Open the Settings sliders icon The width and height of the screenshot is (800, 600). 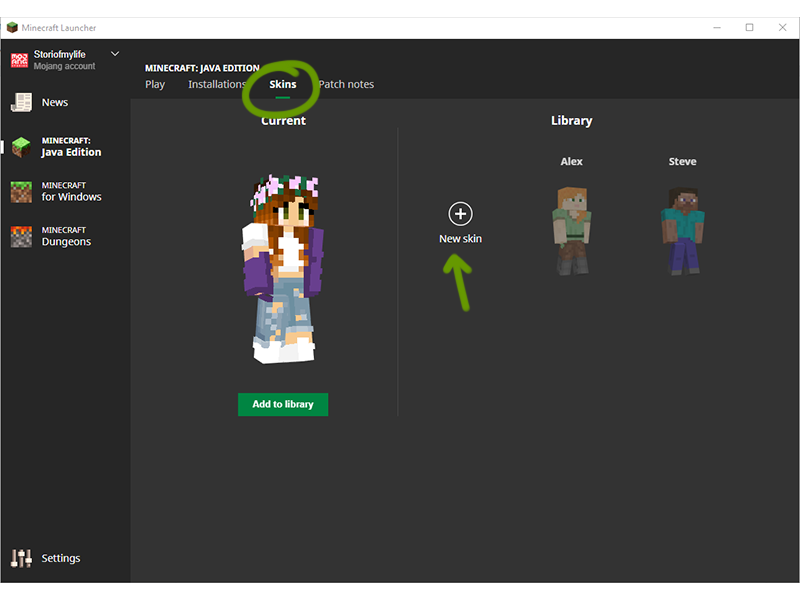(21, 558)
